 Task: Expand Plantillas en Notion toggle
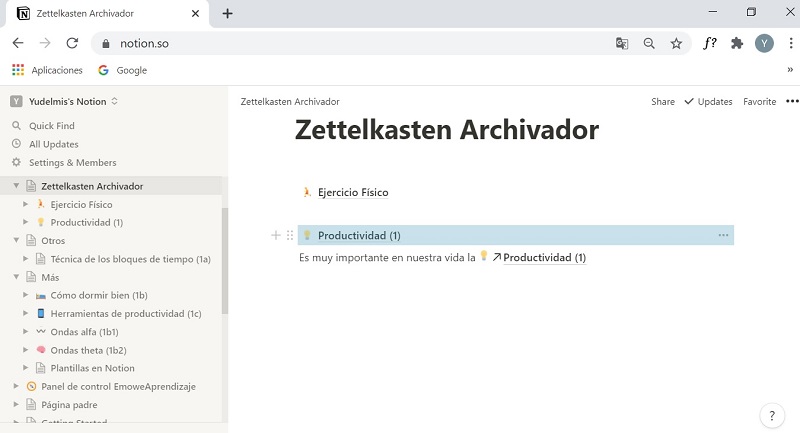(26, 368)
